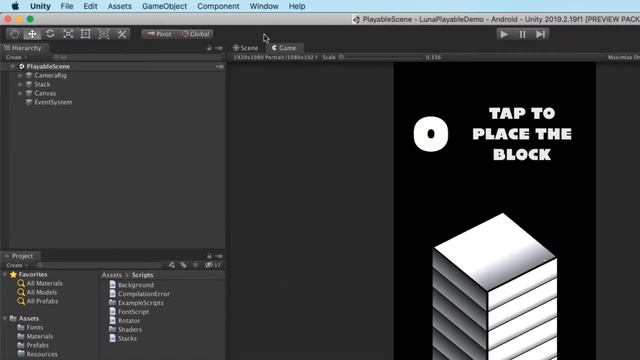Screen dimensions: 640x360
Task: Open Hierarchy Create dropdown
Action: [17, 58]
